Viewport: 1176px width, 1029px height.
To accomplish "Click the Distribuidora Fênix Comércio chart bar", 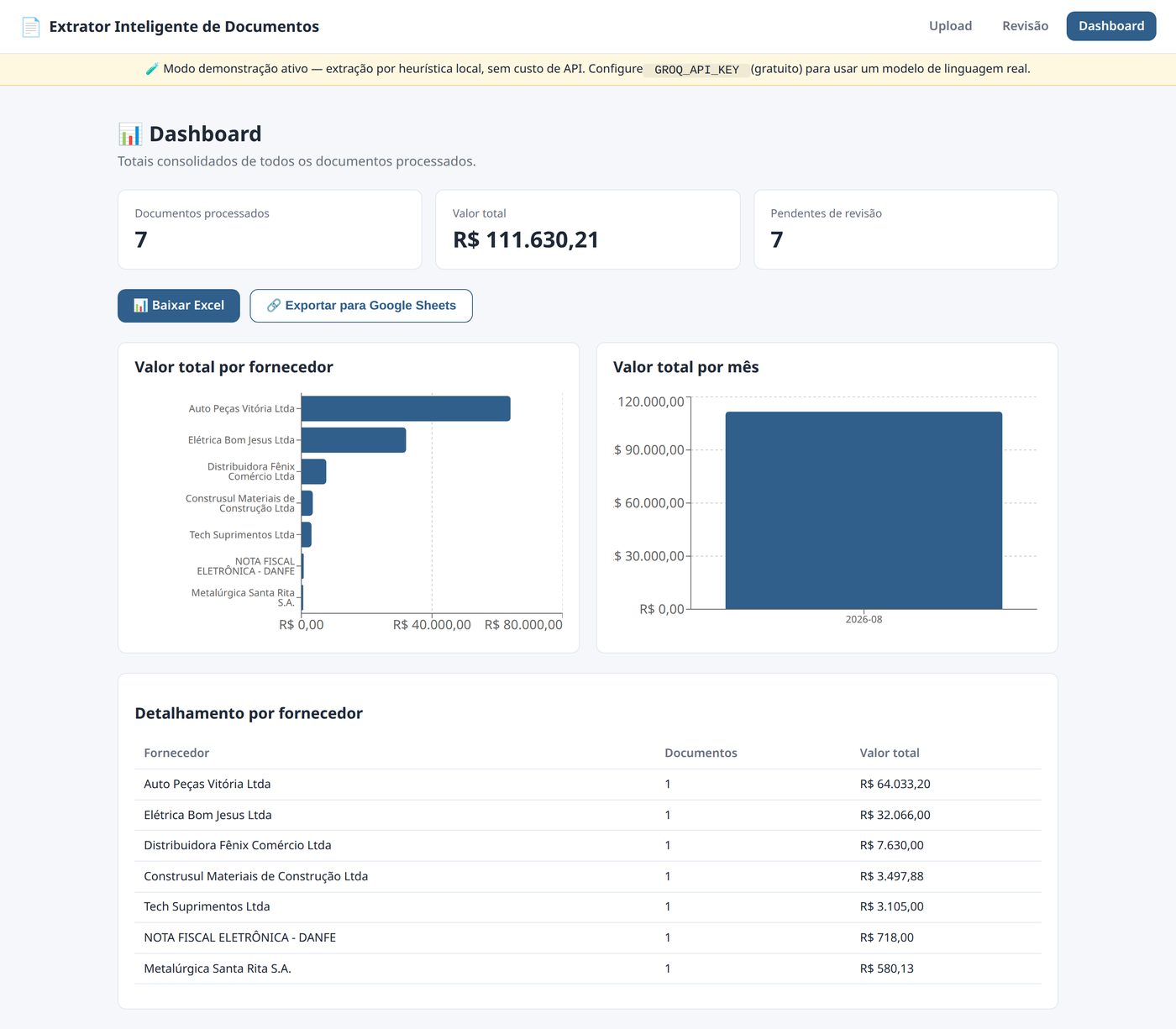I will [x=313, y=471].
